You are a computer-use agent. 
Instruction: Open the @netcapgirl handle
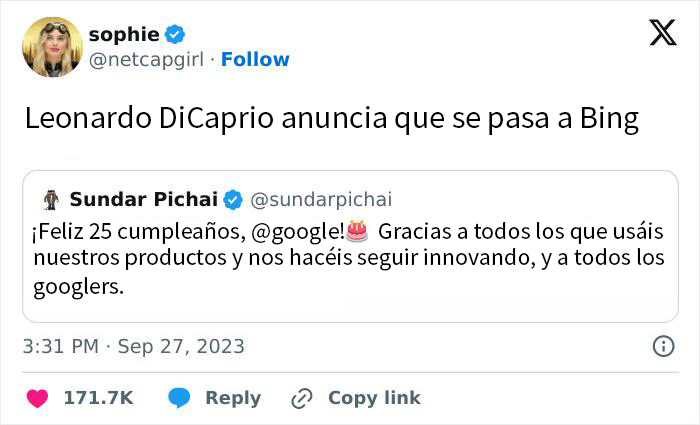pos(146,60)
